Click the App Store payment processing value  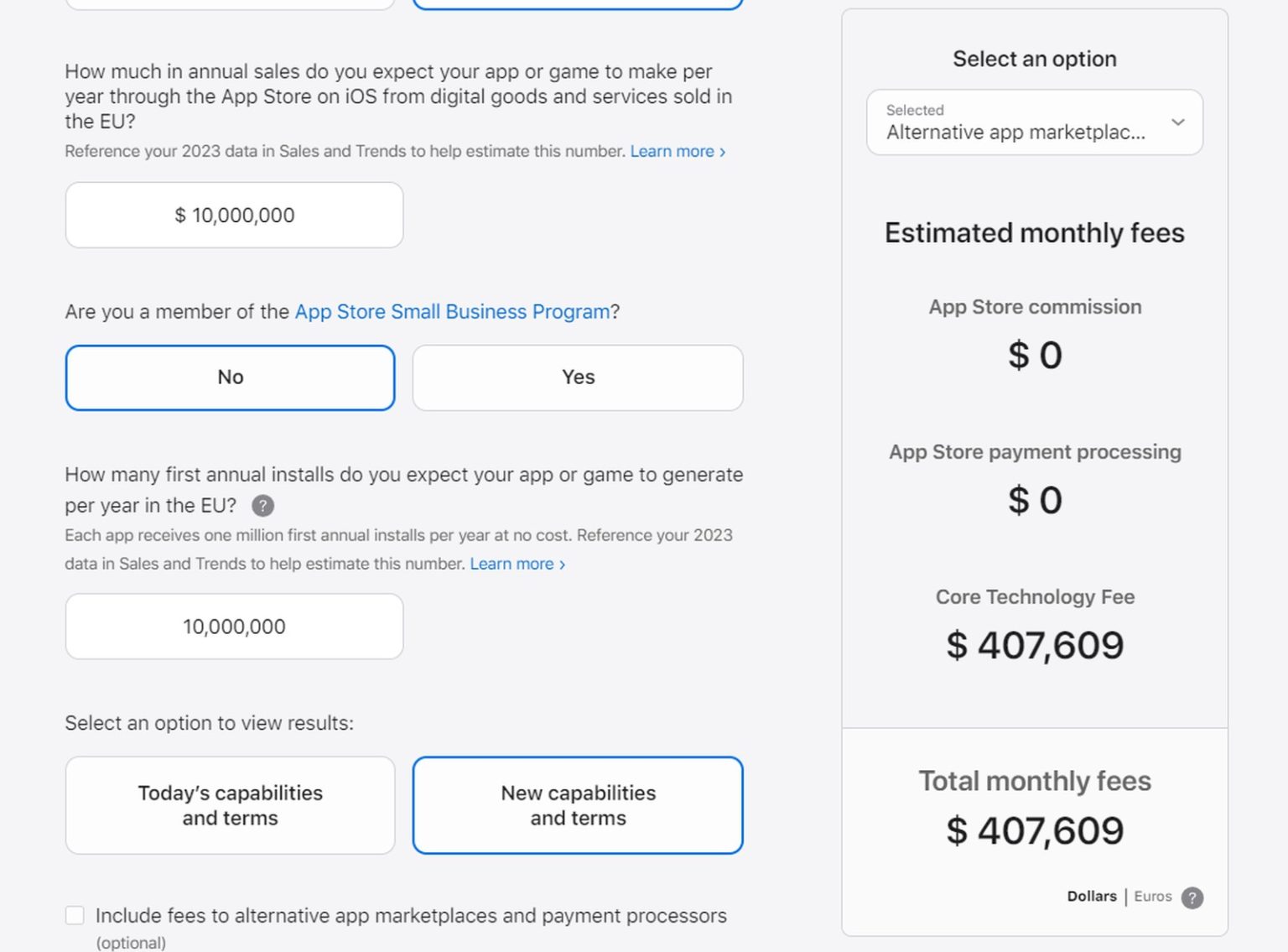pos(1035,501)
